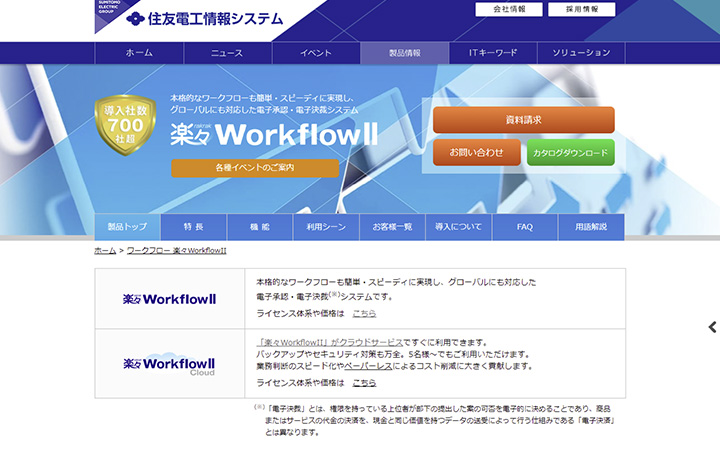The image size is (720, 450).
Task: Click こちら link in the WorkflowII row
Action: coord(364,313)
